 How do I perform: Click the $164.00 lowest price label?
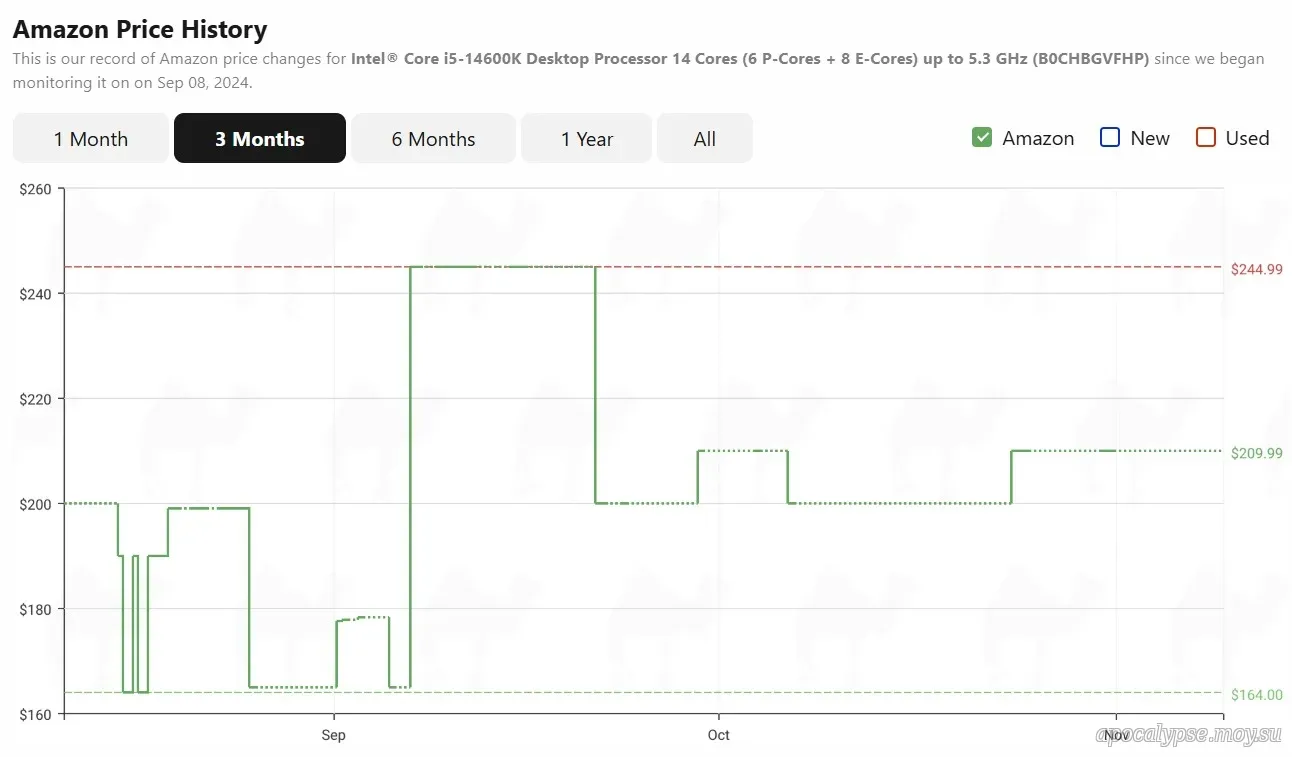click(1256, 695)
